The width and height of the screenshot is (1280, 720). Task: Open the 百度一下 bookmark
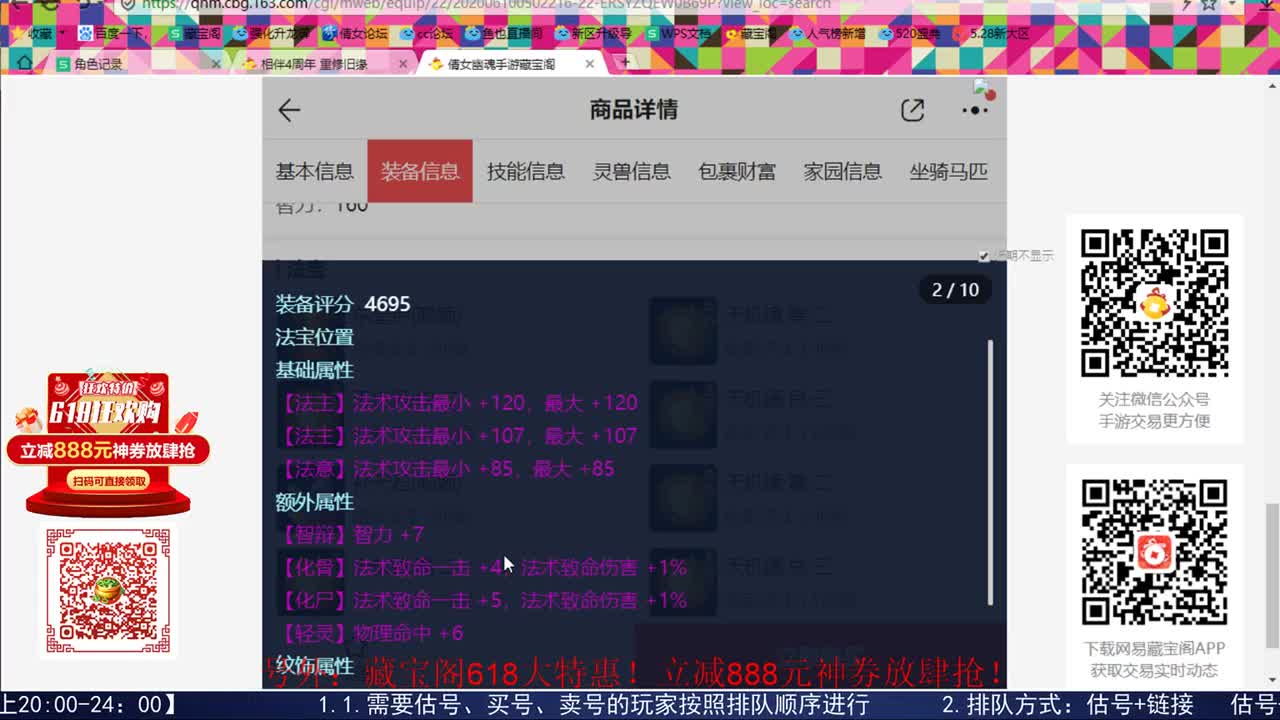[111, 33]
